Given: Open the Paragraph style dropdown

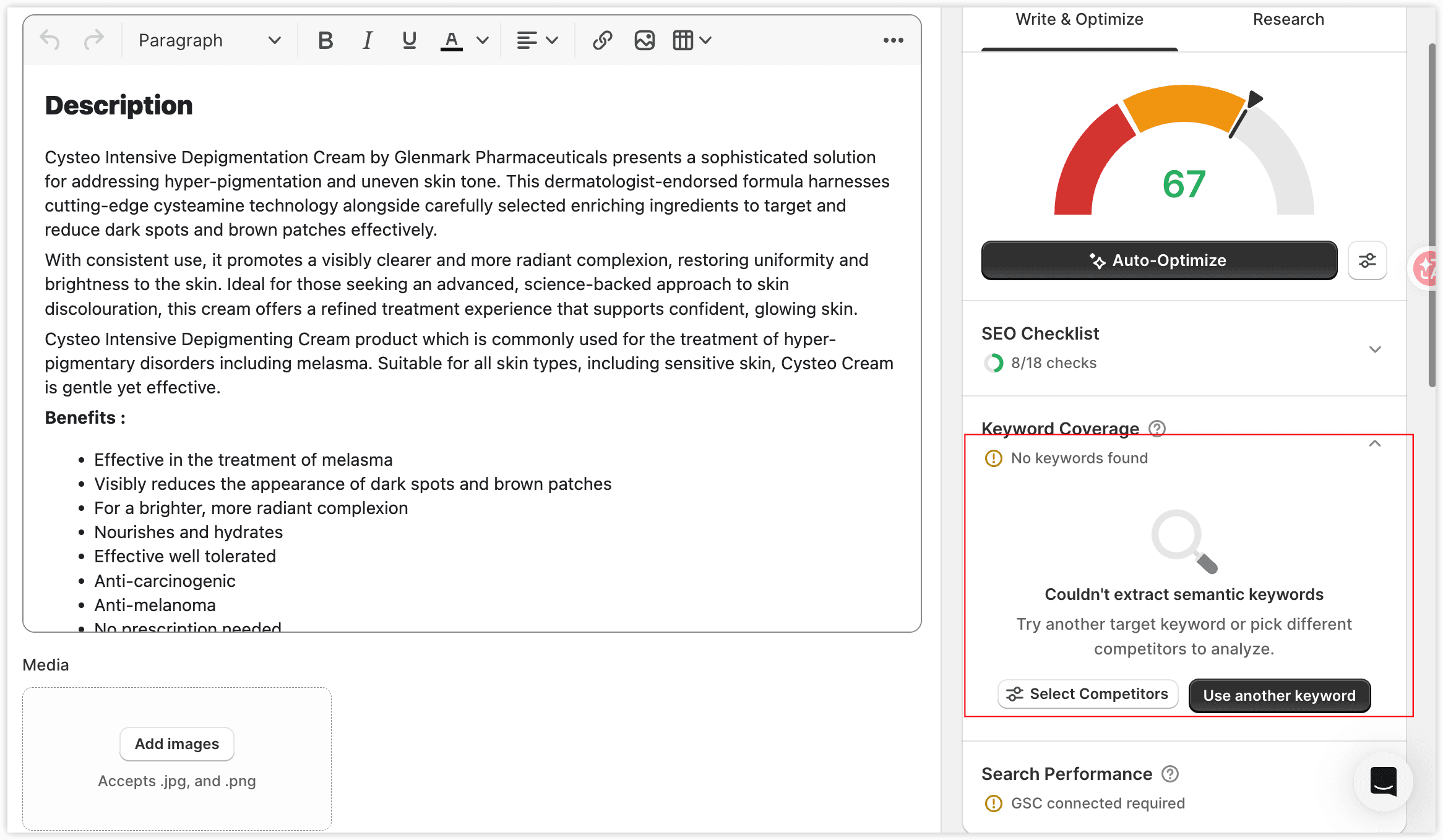Looking at the screenshot, I should click(209, 40).
